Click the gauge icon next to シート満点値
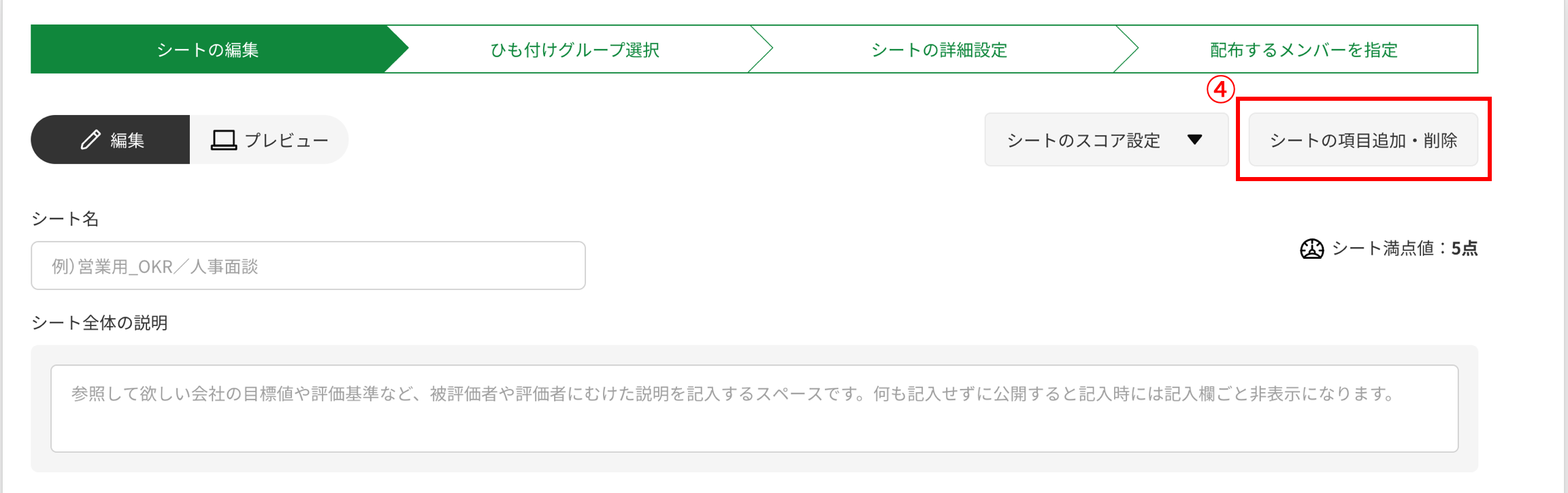 [x=1311, y=249]
